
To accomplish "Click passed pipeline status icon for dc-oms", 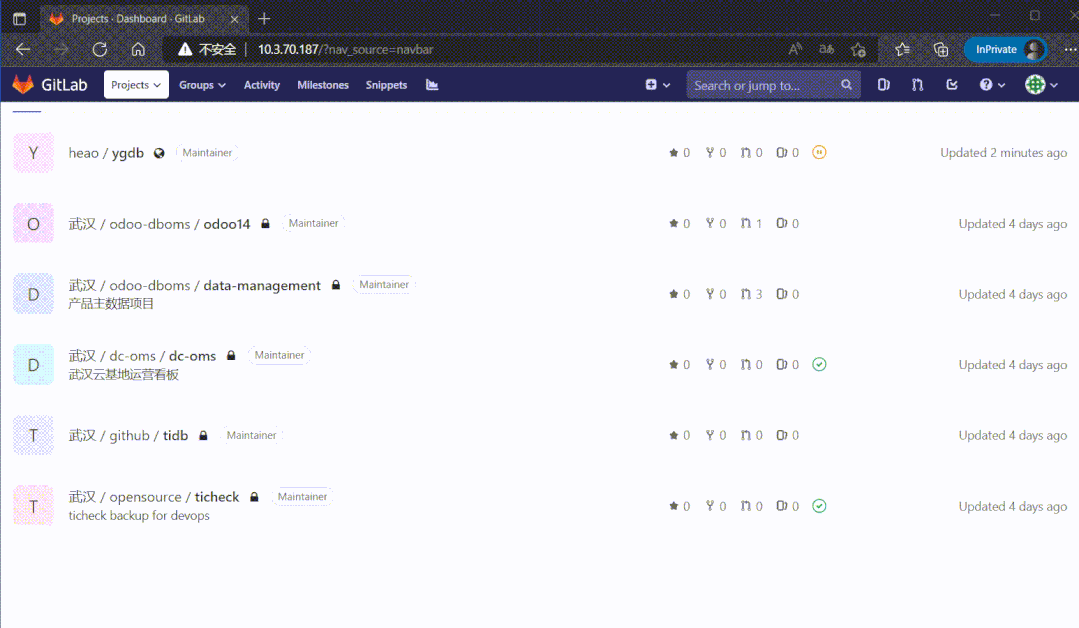I will click(819, 365).
